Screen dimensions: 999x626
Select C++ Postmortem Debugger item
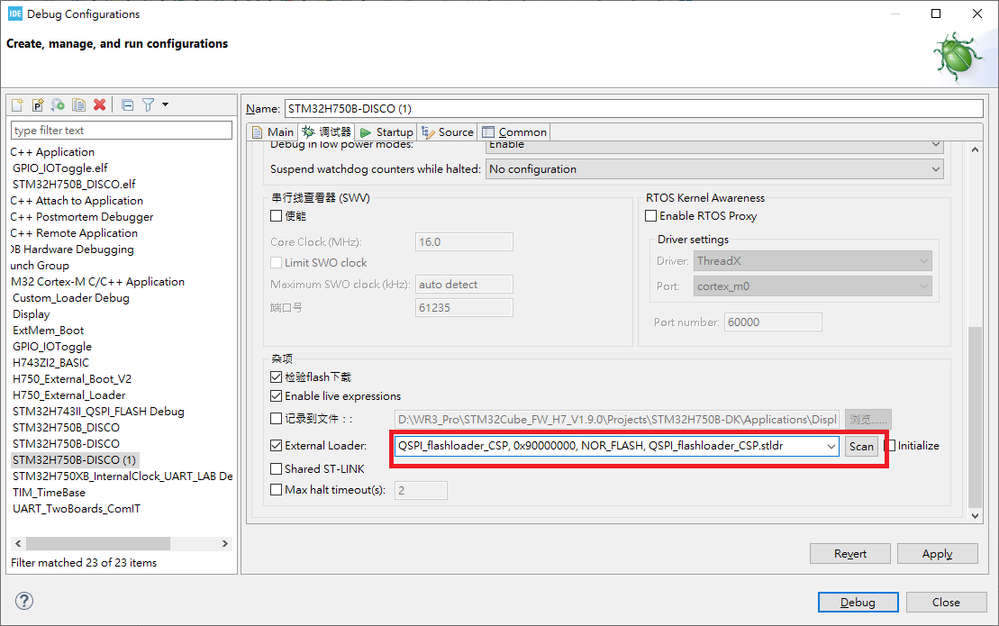click(82, 217)
